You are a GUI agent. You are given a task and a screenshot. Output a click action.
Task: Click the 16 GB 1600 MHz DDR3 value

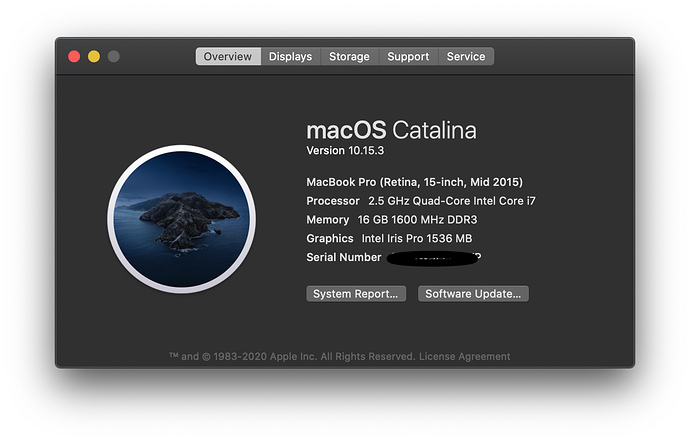coord(417,220)
